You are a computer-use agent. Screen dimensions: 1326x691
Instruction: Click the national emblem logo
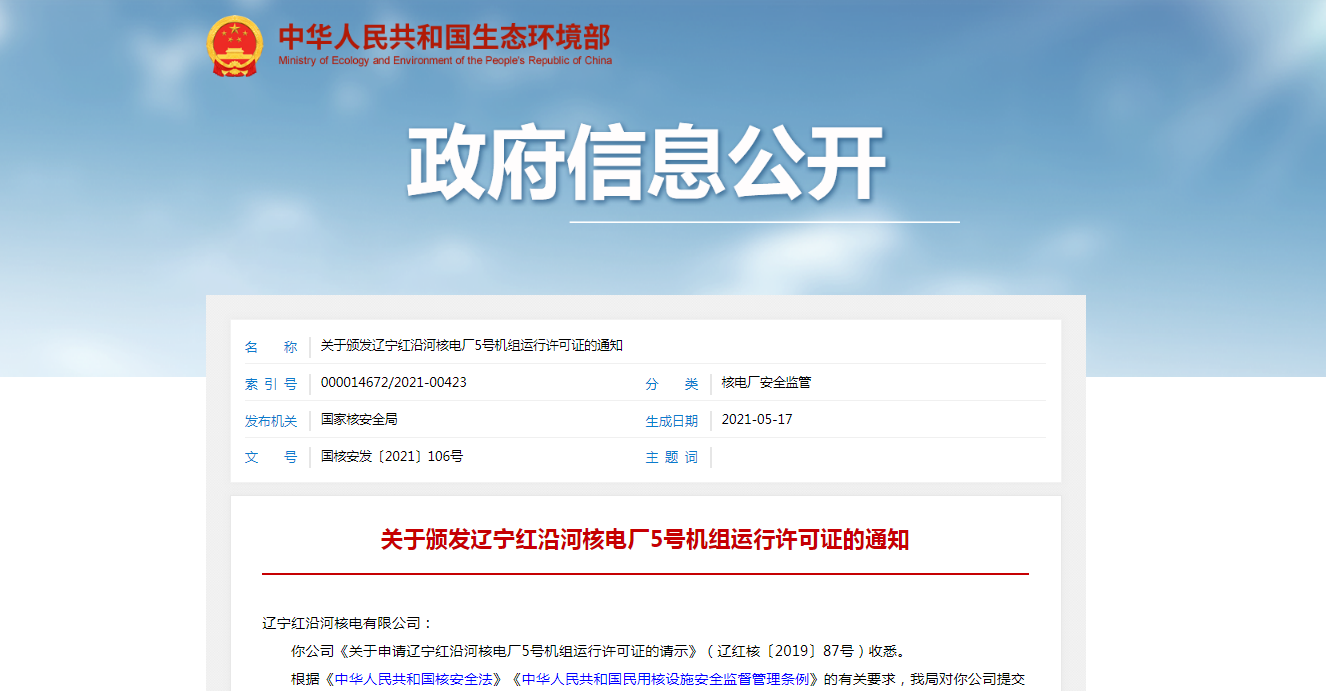[x=235, y=45]
